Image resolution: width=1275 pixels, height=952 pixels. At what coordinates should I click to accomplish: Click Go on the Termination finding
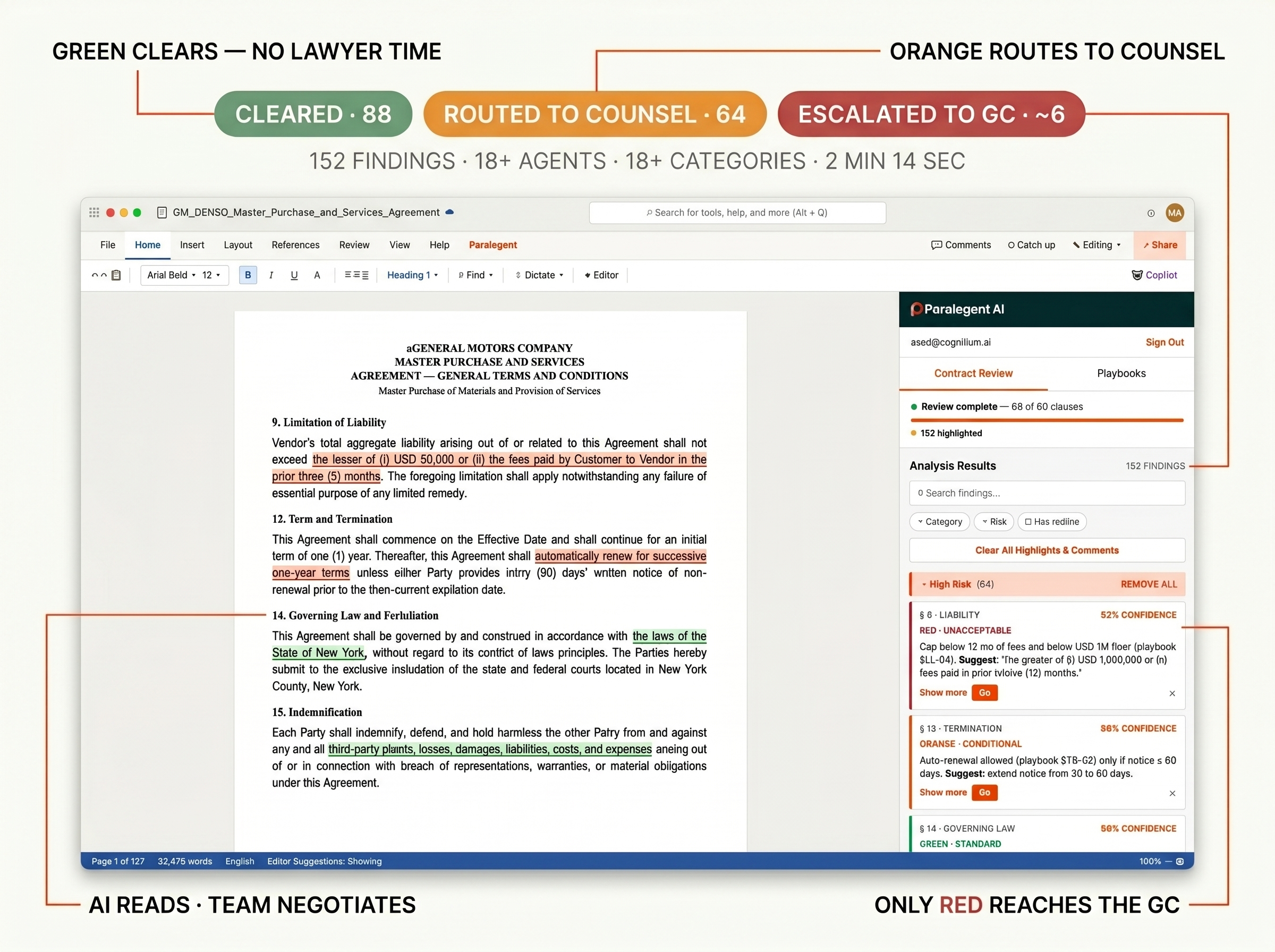984,793
